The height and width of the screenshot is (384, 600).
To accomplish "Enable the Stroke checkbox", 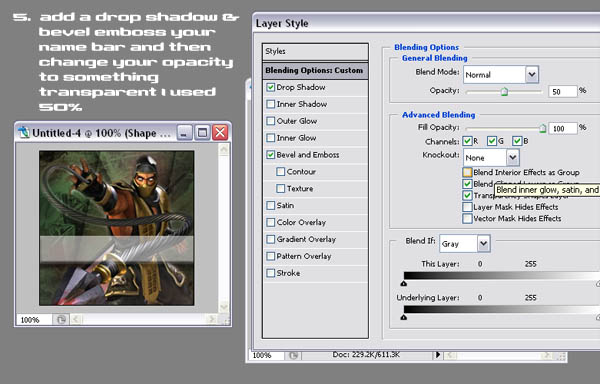I will (x=271, y=273).
